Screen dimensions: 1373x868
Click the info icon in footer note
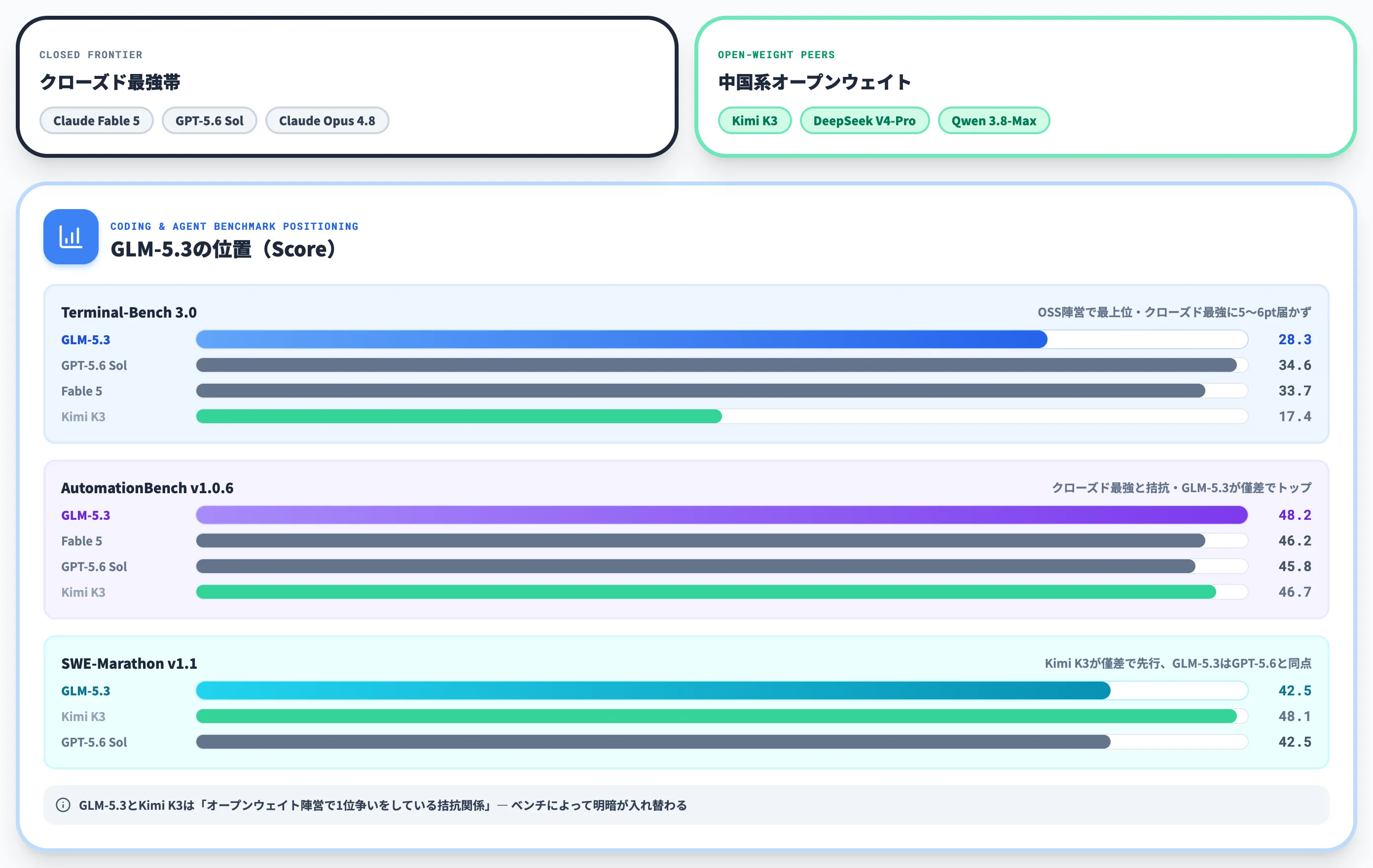[x=63, y=805]
